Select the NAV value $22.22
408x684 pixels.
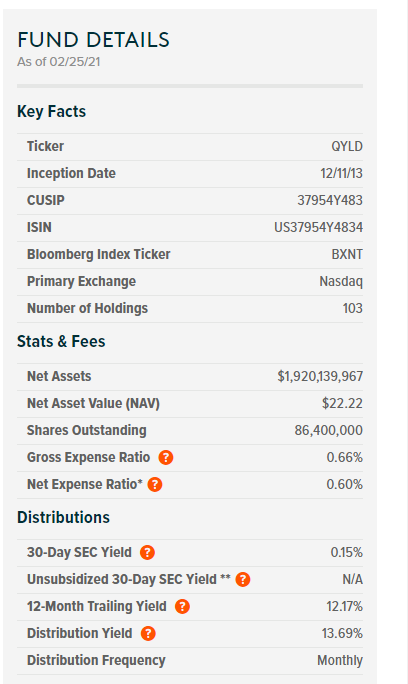(x=342, y=404)
